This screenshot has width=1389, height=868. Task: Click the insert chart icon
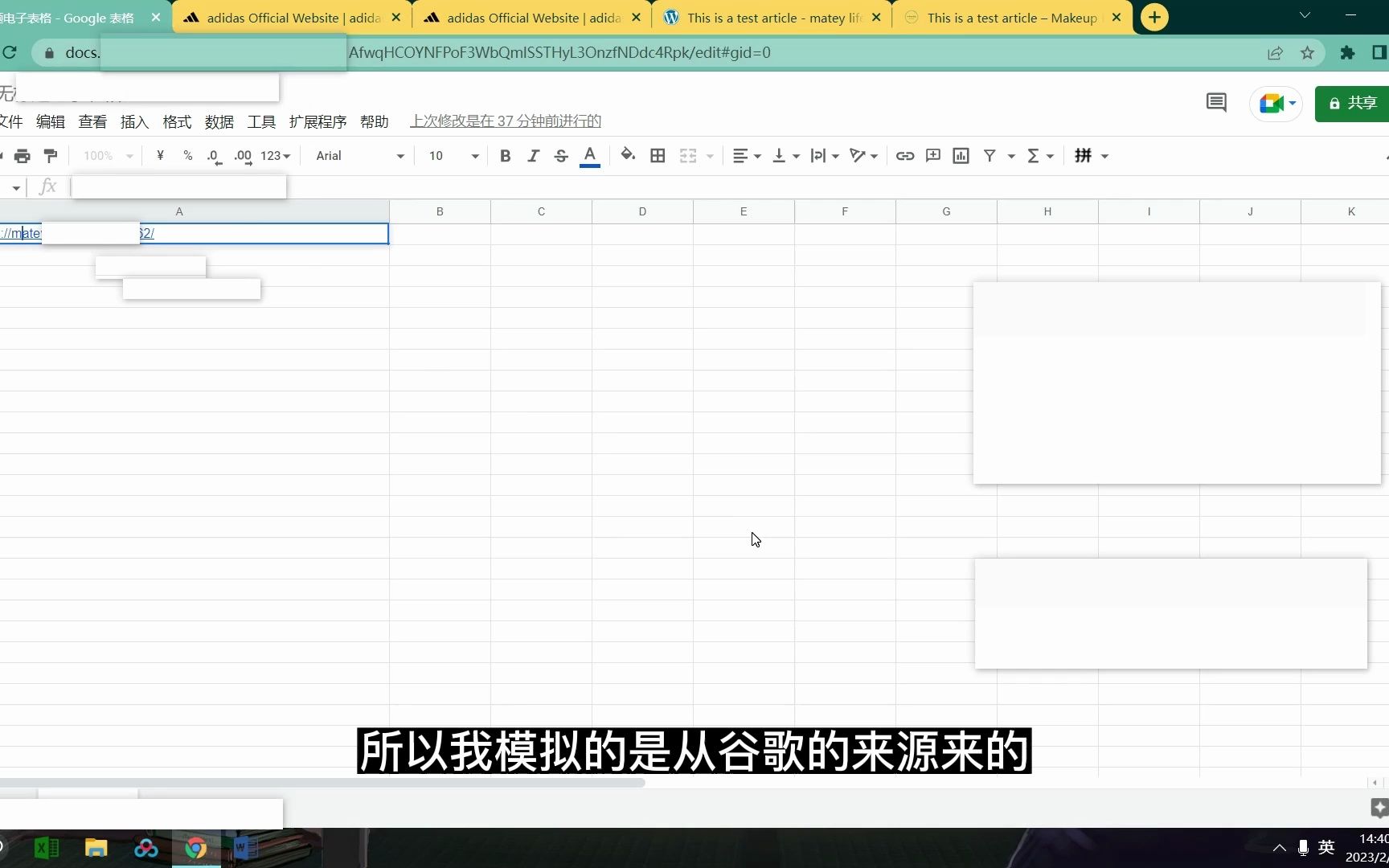pos(961,156)
